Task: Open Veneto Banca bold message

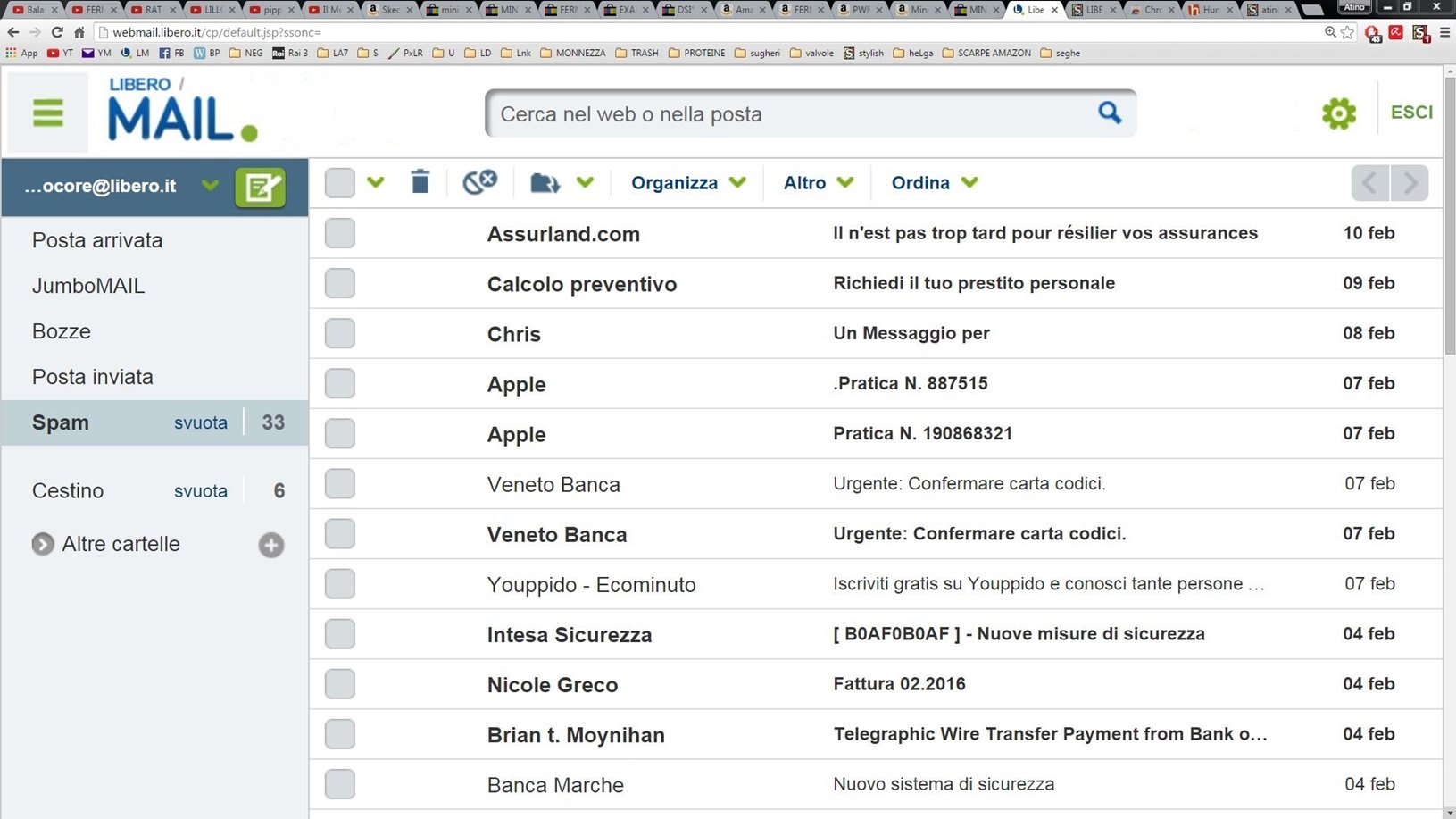Action: click(x=876, y=534)
